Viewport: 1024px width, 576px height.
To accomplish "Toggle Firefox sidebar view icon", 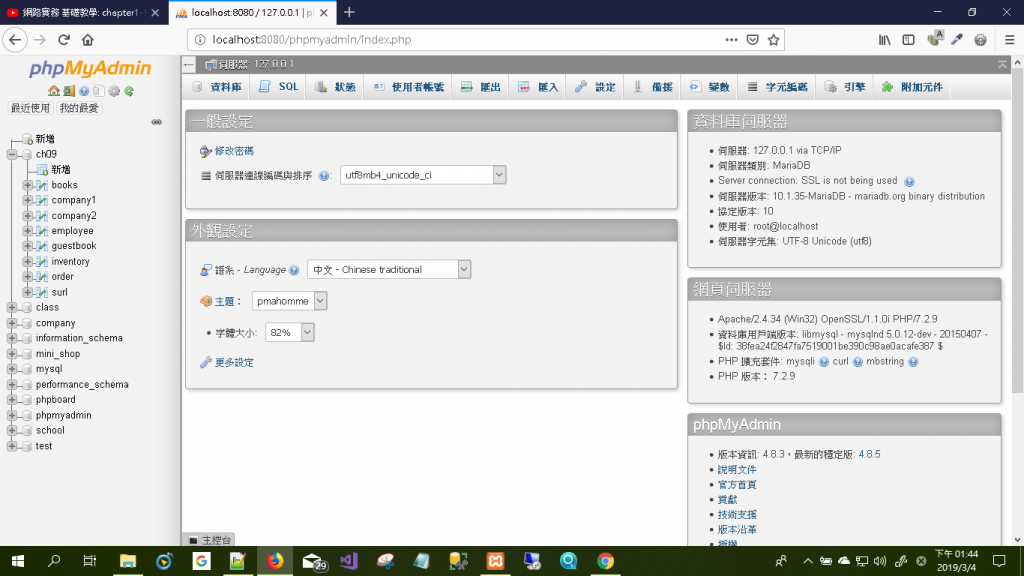I will pos(908,40).
